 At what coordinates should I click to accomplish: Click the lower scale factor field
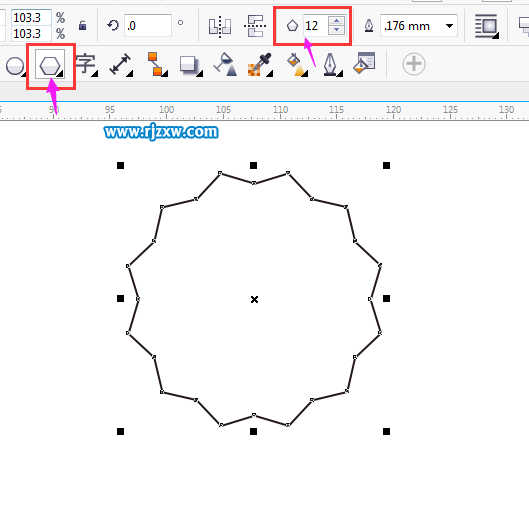(31, 33)
